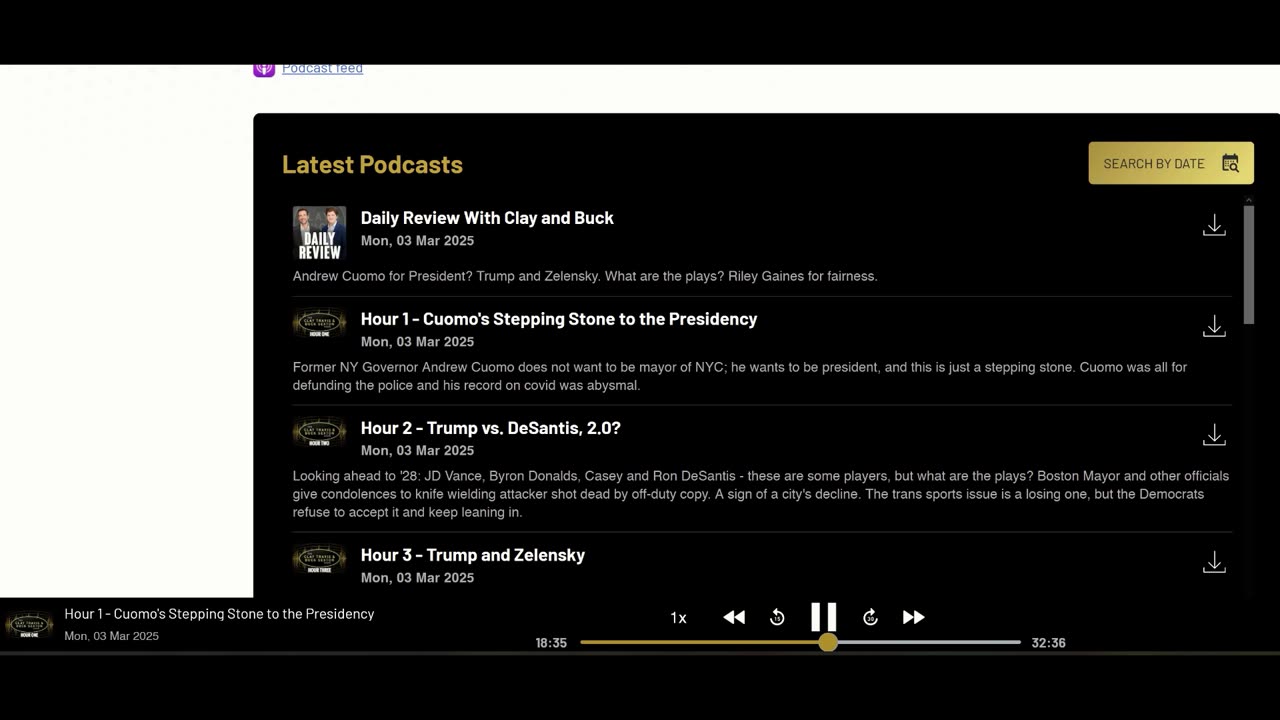Download Daily Review With Clay and Buck episode
This screenshot has width=1280, height=720.
coord(1214,225)
